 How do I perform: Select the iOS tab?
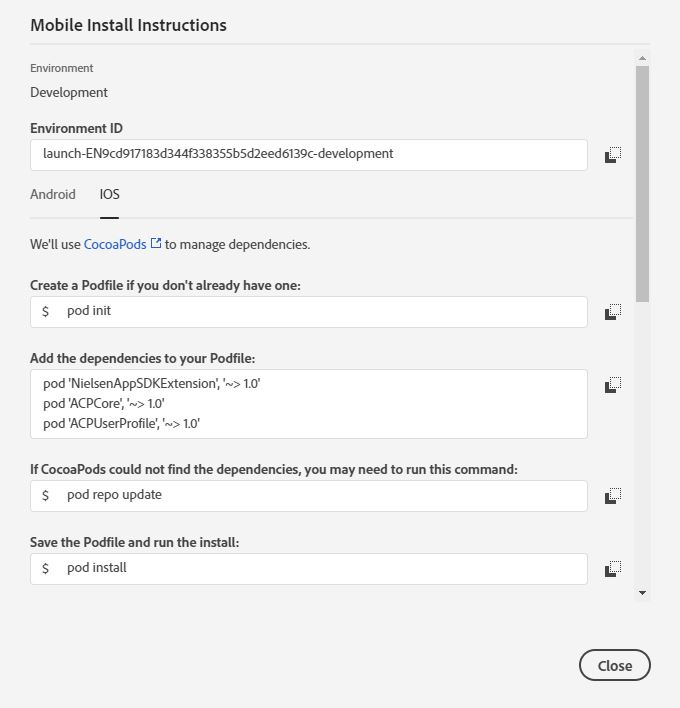pyautogui.click(x=109, y=195)
